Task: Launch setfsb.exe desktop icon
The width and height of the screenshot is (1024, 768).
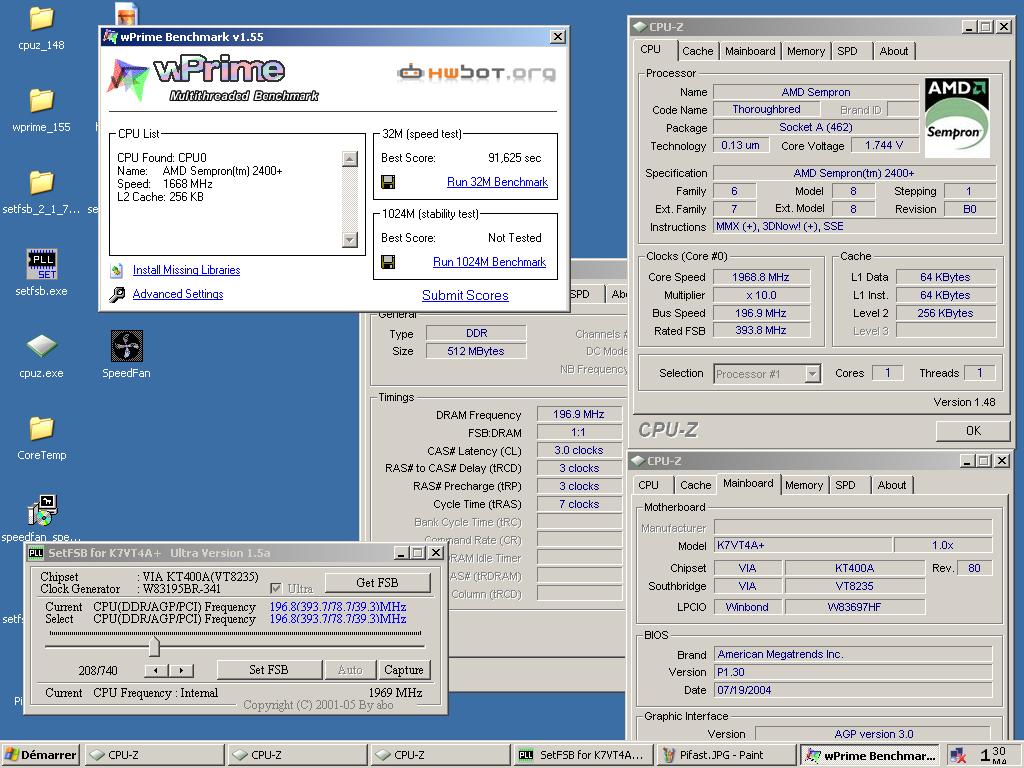Action: pos(42,264)
